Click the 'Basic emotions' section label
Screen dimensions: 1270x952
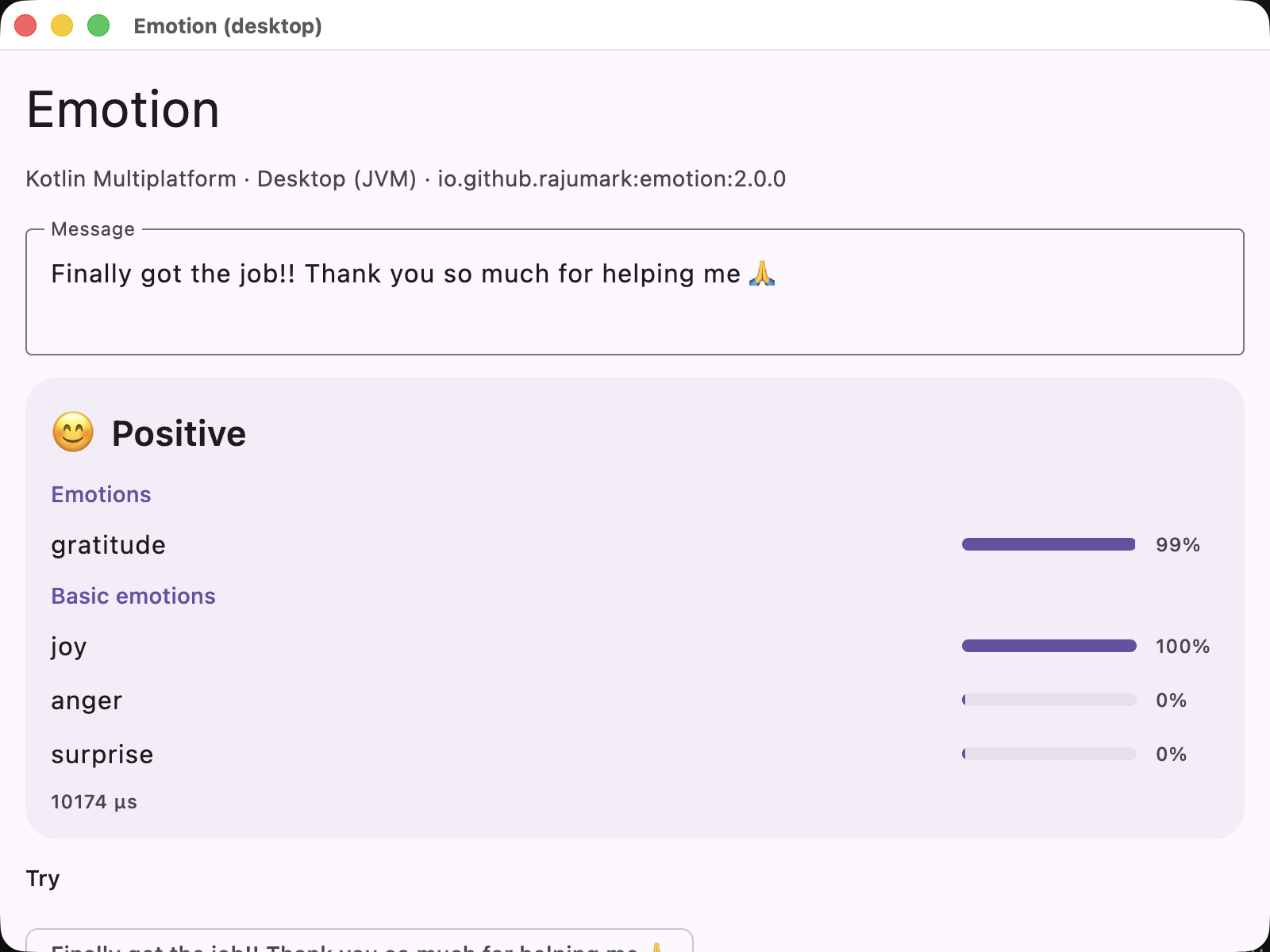(133, 596)
